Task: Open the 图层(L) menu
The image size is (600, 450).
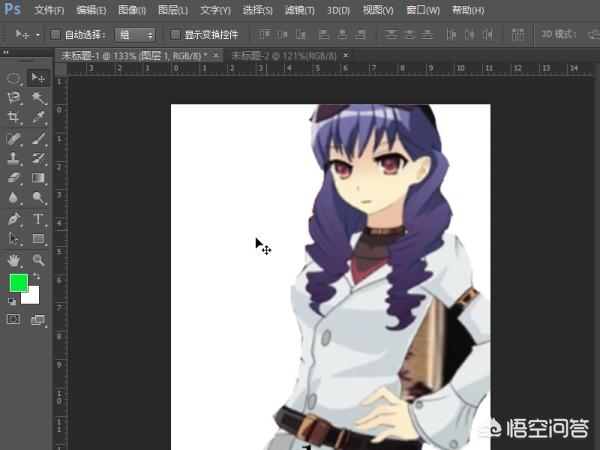Action: (x=173, y=10)
